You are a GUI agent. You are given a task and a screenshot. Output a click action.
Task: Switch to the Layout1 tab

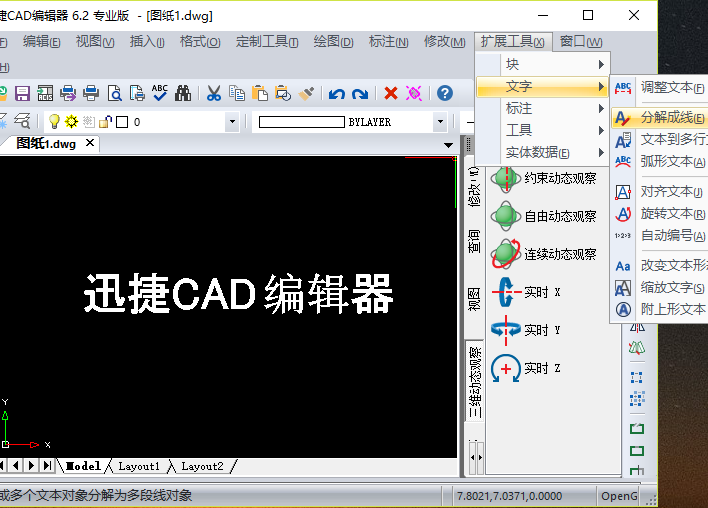point(139,466)
